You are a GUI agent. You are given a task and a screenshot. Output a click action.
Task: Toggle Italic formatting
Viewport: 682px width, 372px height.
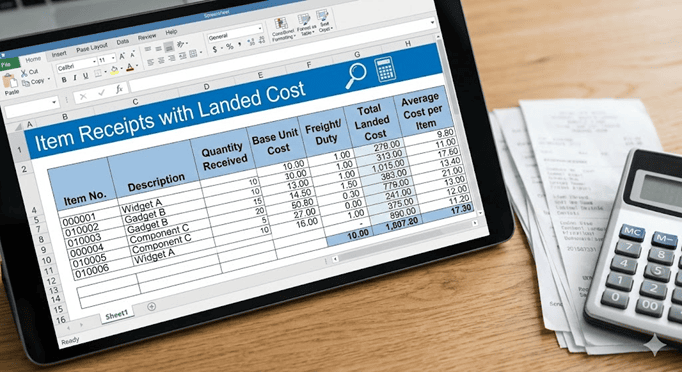[75, 77]
